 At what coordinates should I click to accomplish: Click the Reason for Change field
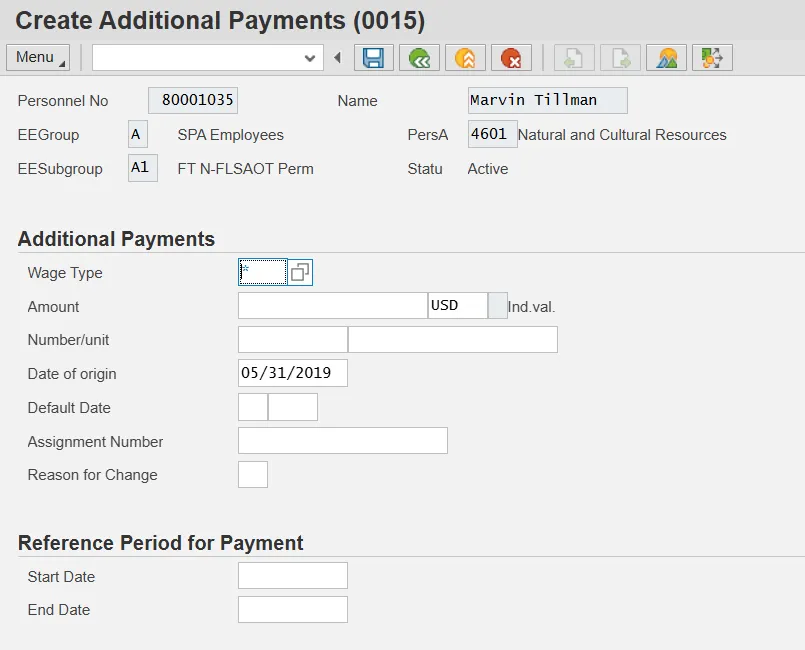click(x=253, y=474)
